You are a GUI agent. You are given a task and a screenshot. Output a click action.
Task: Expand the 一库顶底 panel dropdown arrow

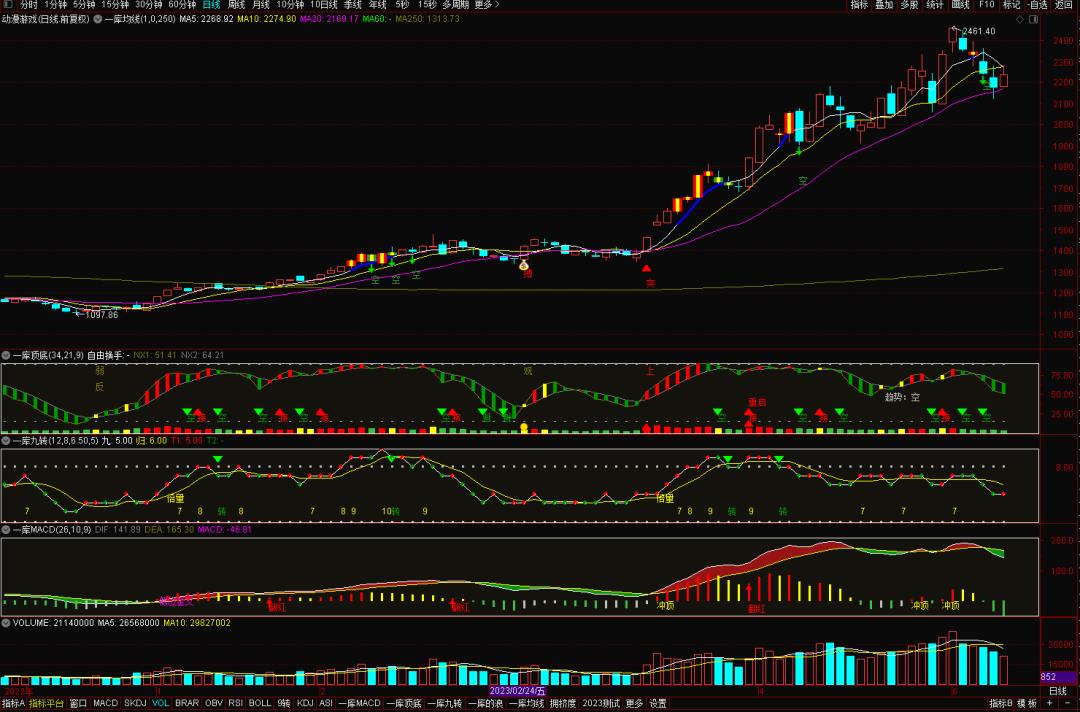click(6, 355)
